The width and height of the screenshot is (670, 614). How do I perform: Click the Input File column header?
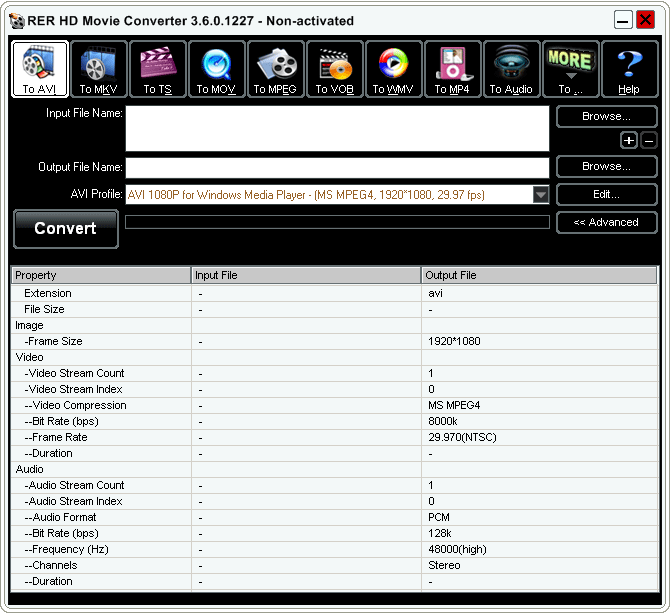click(306, 275)
